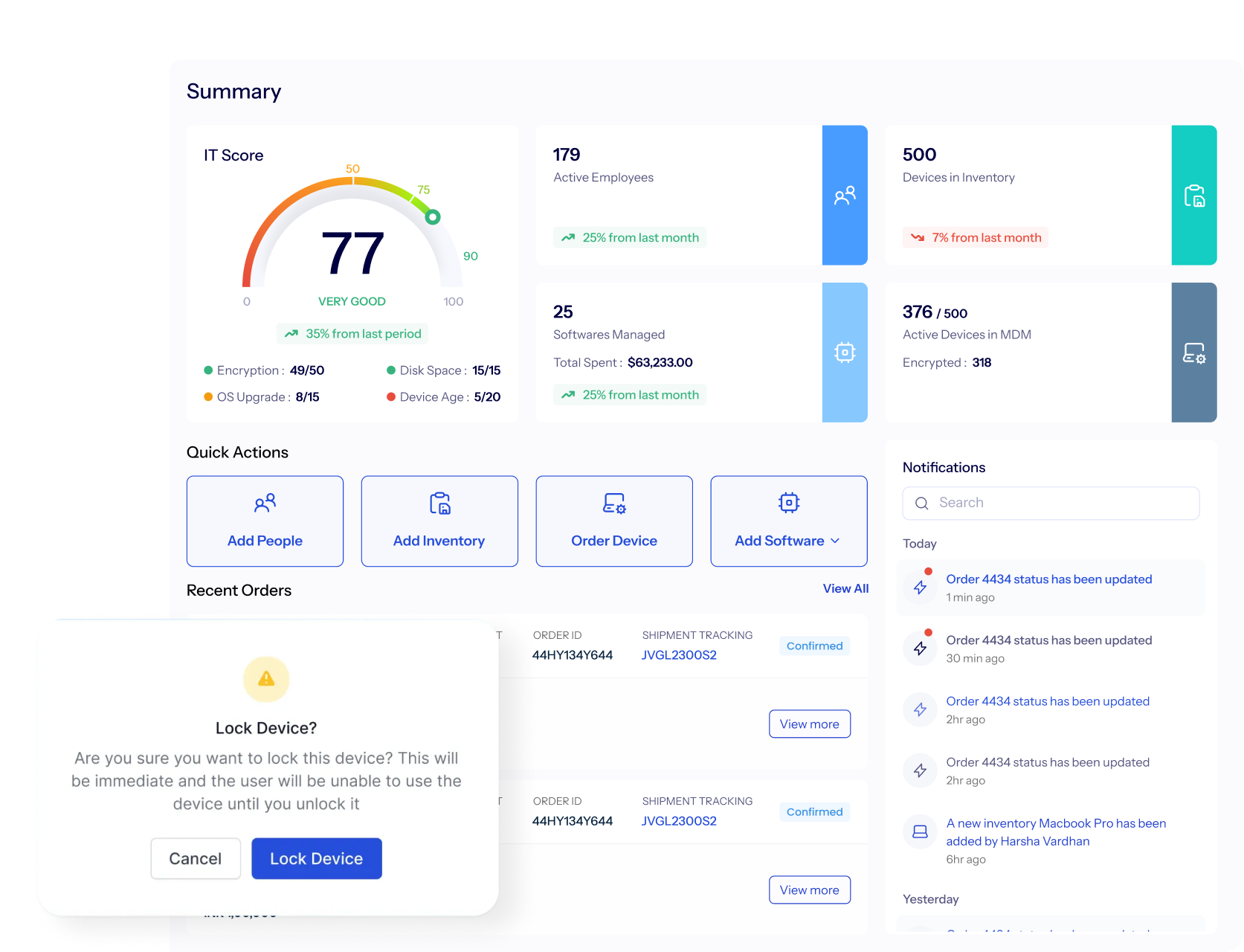Click the chip icon in Add Software card

pos(789,503)
